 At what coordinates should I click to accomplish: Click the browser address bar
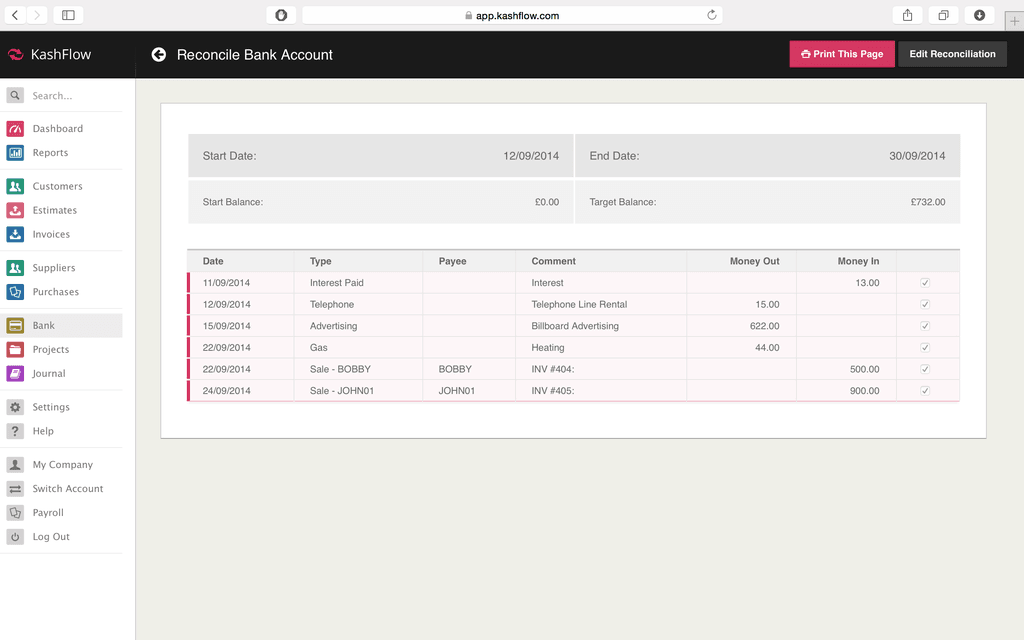click(x=512, y=15)
